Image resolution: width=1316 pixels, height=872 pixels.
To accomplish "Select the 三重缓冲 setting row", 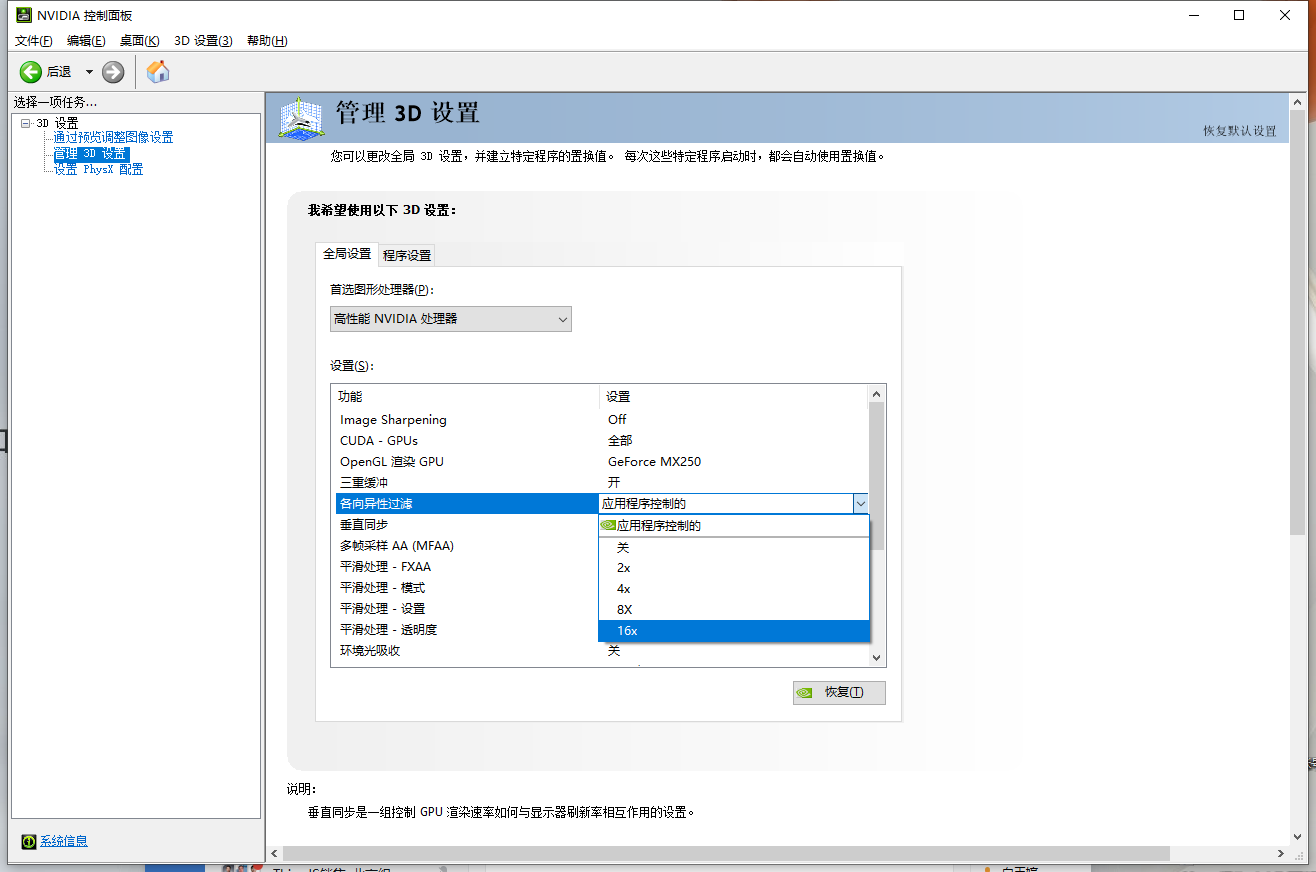I will [x=600, y=483].
